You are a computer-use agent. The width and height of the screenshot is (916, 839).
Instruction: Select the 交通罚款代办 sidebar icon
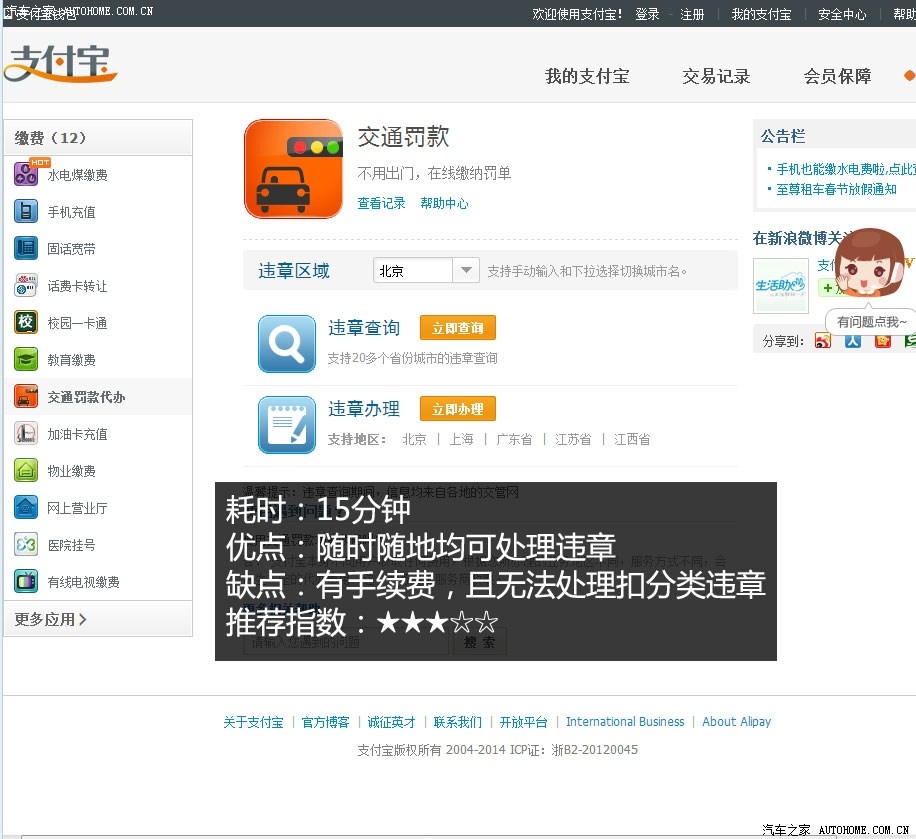26,397
